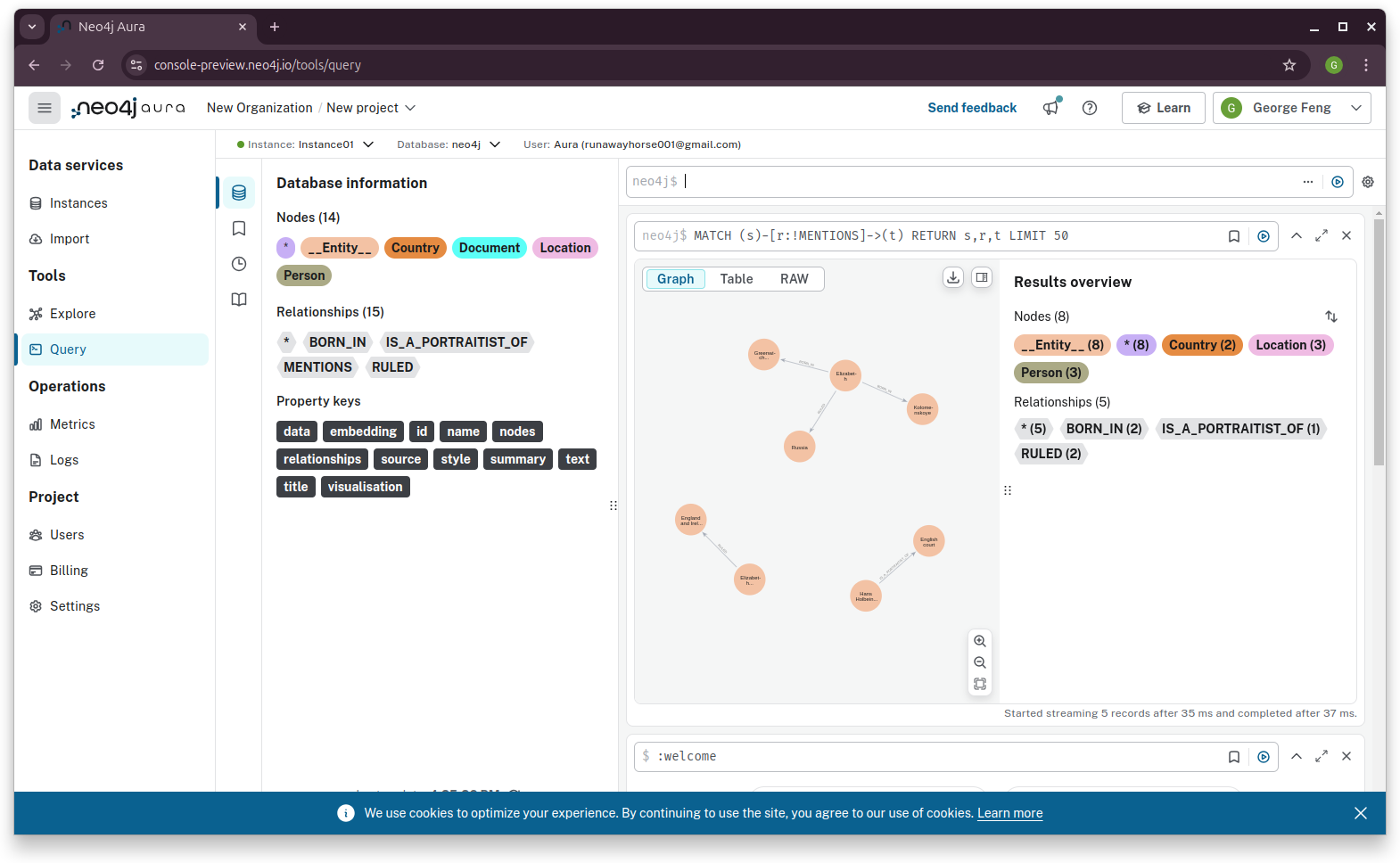
Task: Collapse the :welcome frame
Action: (1297, 756)
